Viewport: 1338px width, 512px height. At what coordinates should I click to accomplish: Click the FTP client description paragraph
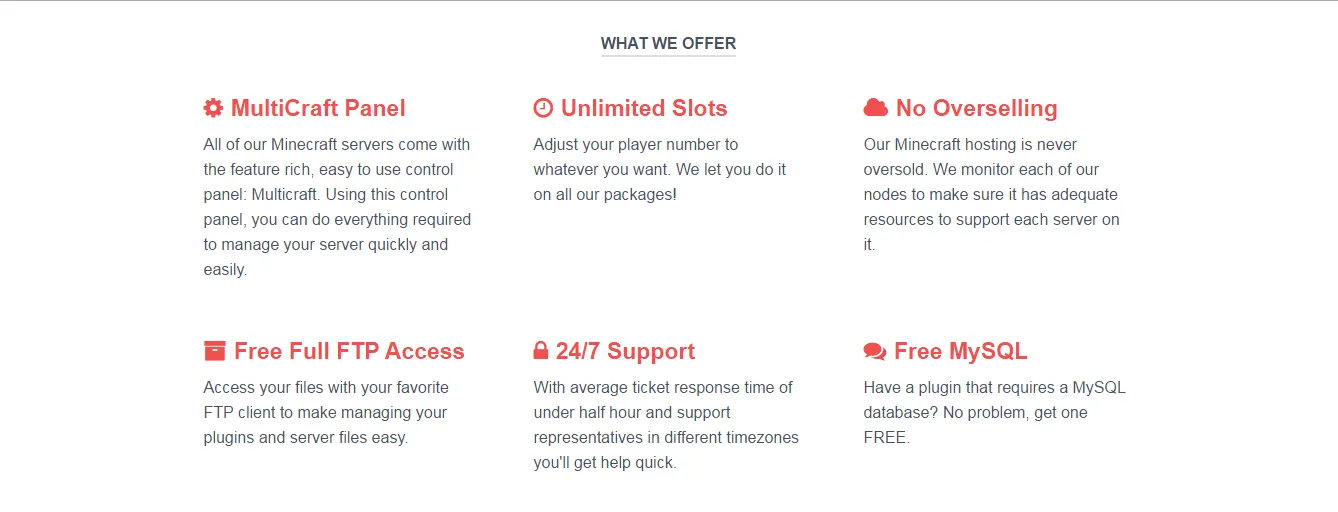(x=325, y=412)
